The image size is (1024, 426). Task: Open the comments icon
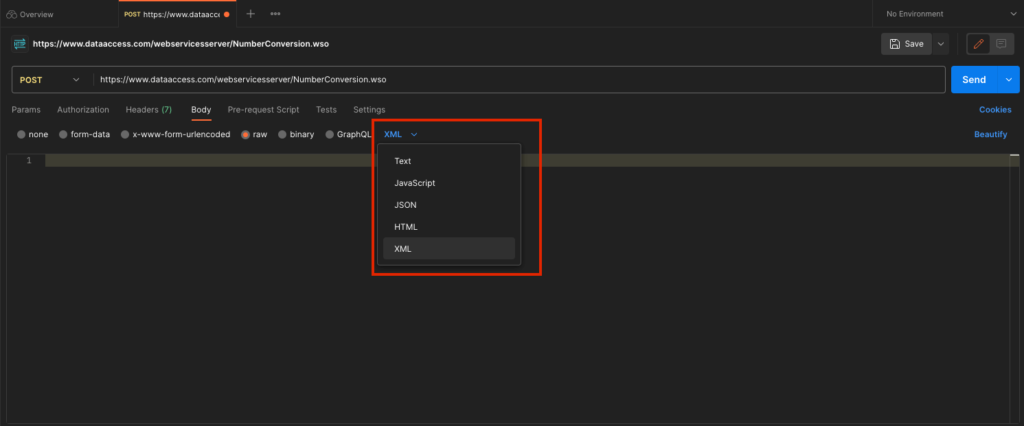point(1001,44)
